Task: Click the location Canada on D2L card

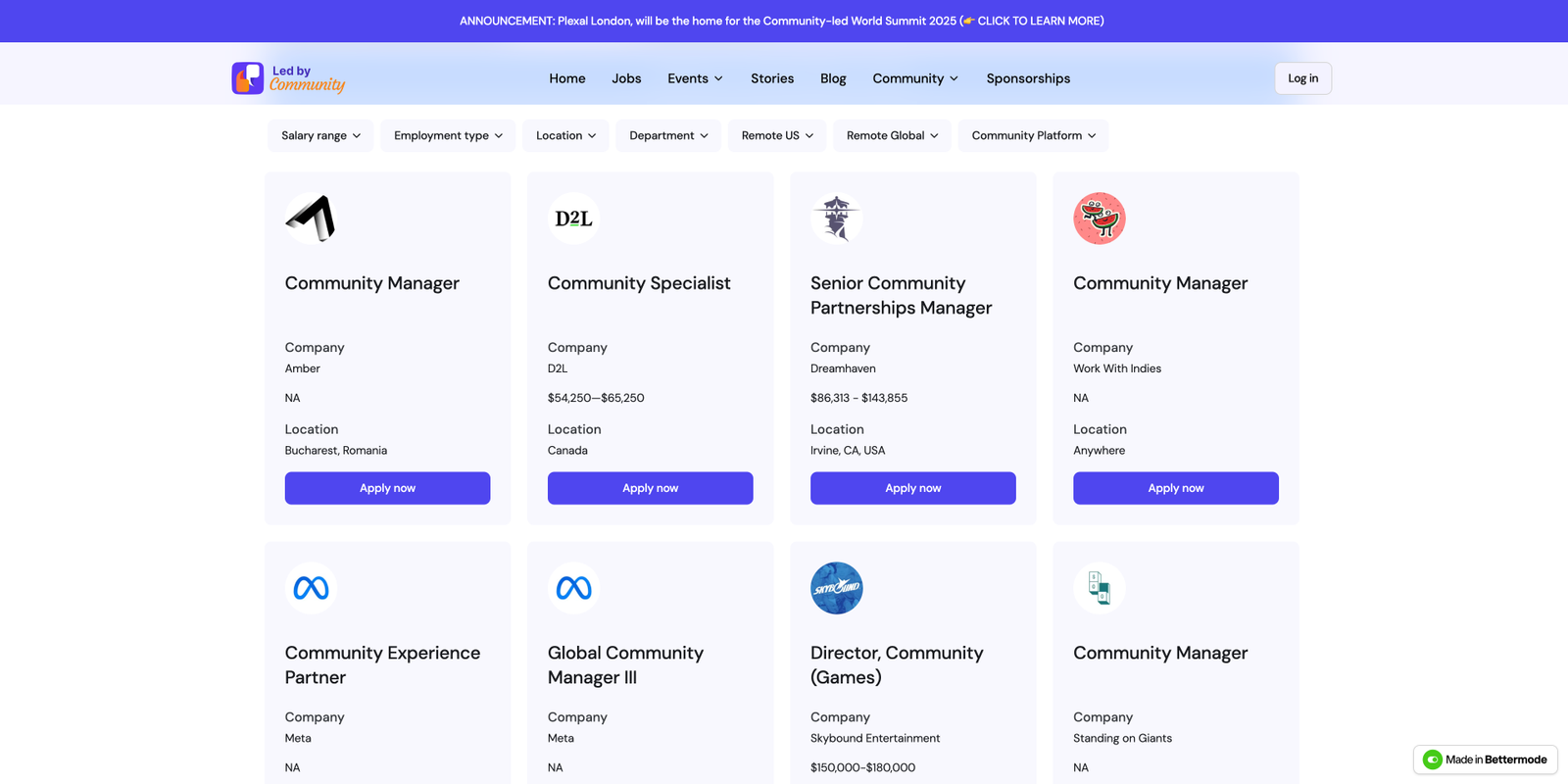Action: (567, 451)
